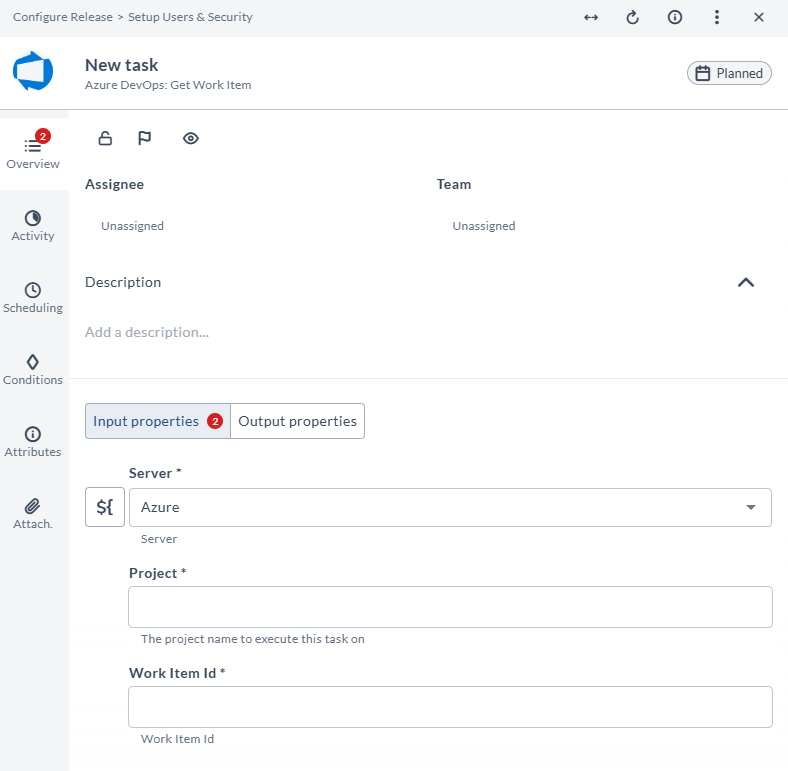
Task: Click the red badge on Input properties
Action: pos(215,421)
